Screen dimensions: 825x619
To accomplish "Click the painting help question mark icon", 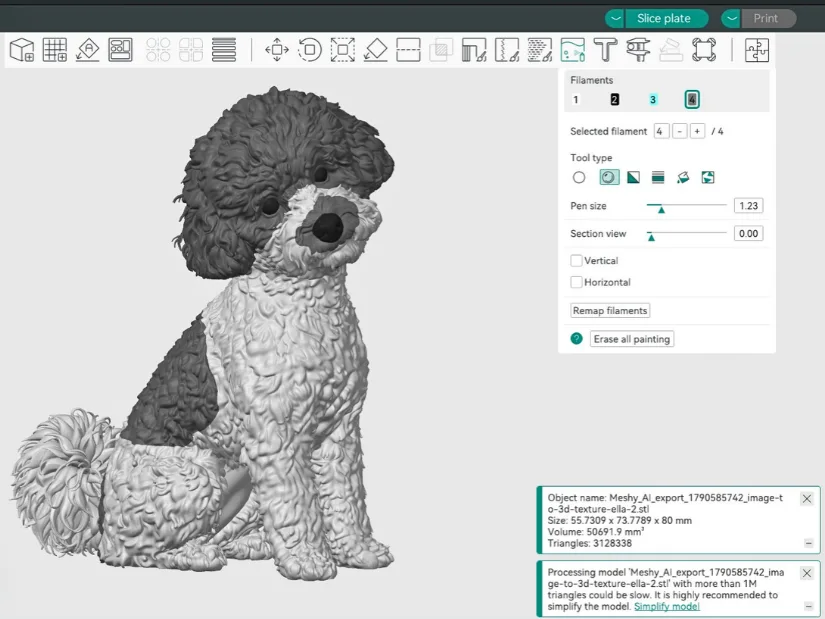I will (x=577, y=338).
